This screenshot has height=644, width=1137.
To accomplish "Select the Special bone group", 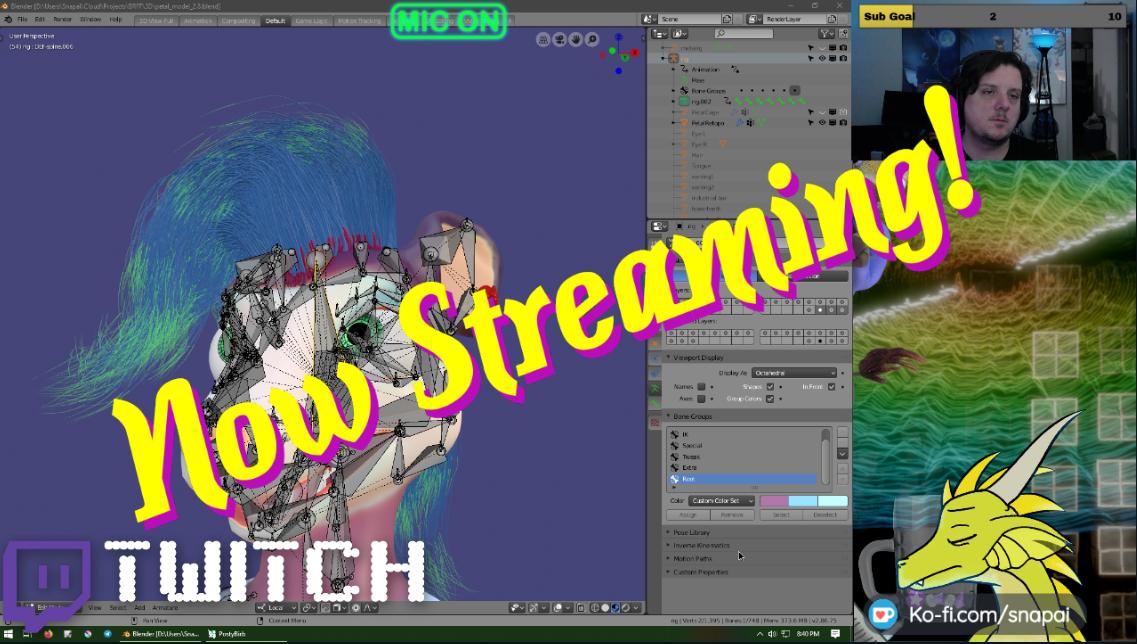I will tap(744, 445).
